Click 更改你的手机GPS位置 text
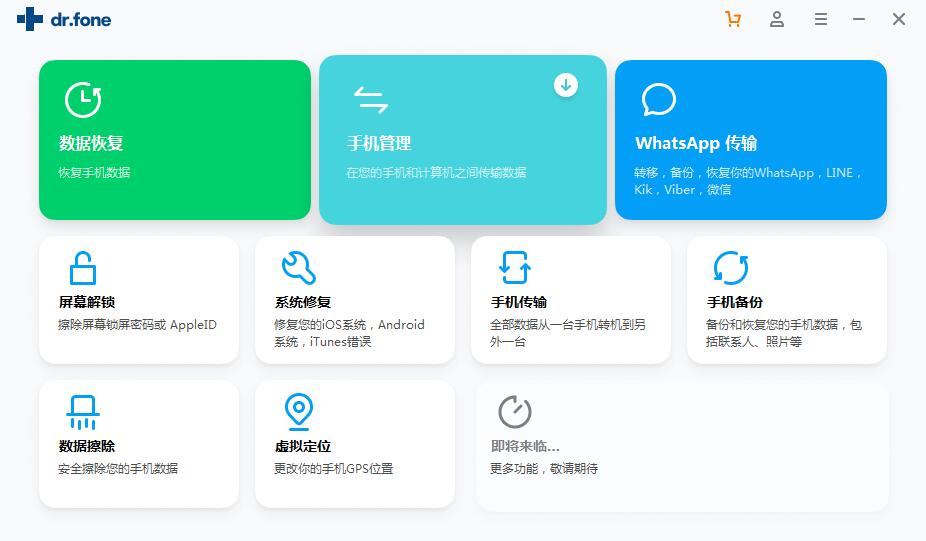Viewport: 926px width, 541px height. pos(334,468)
